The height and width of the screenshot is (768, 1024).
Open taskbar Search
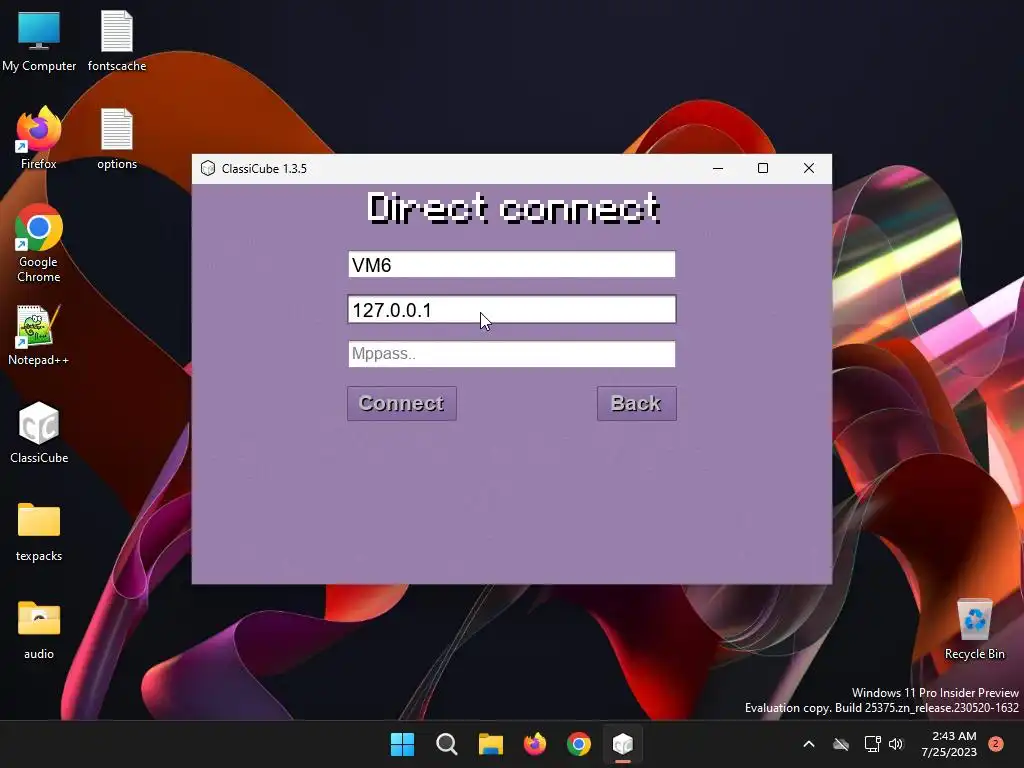tap(447, 744)
